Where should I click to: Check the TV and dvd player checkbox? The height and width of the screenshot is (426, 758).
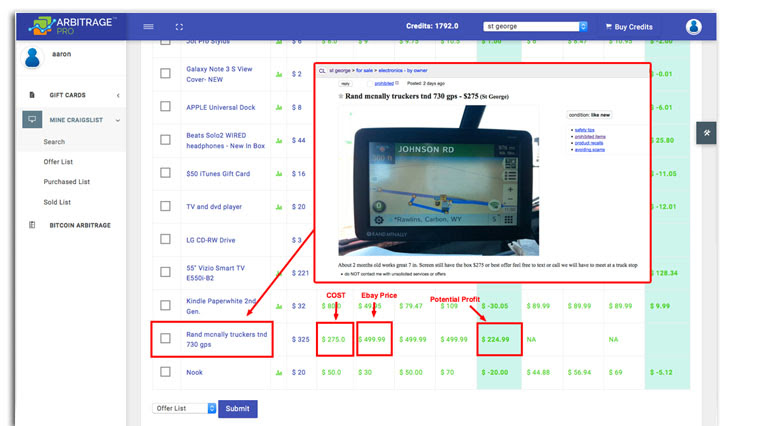(165, 206)
